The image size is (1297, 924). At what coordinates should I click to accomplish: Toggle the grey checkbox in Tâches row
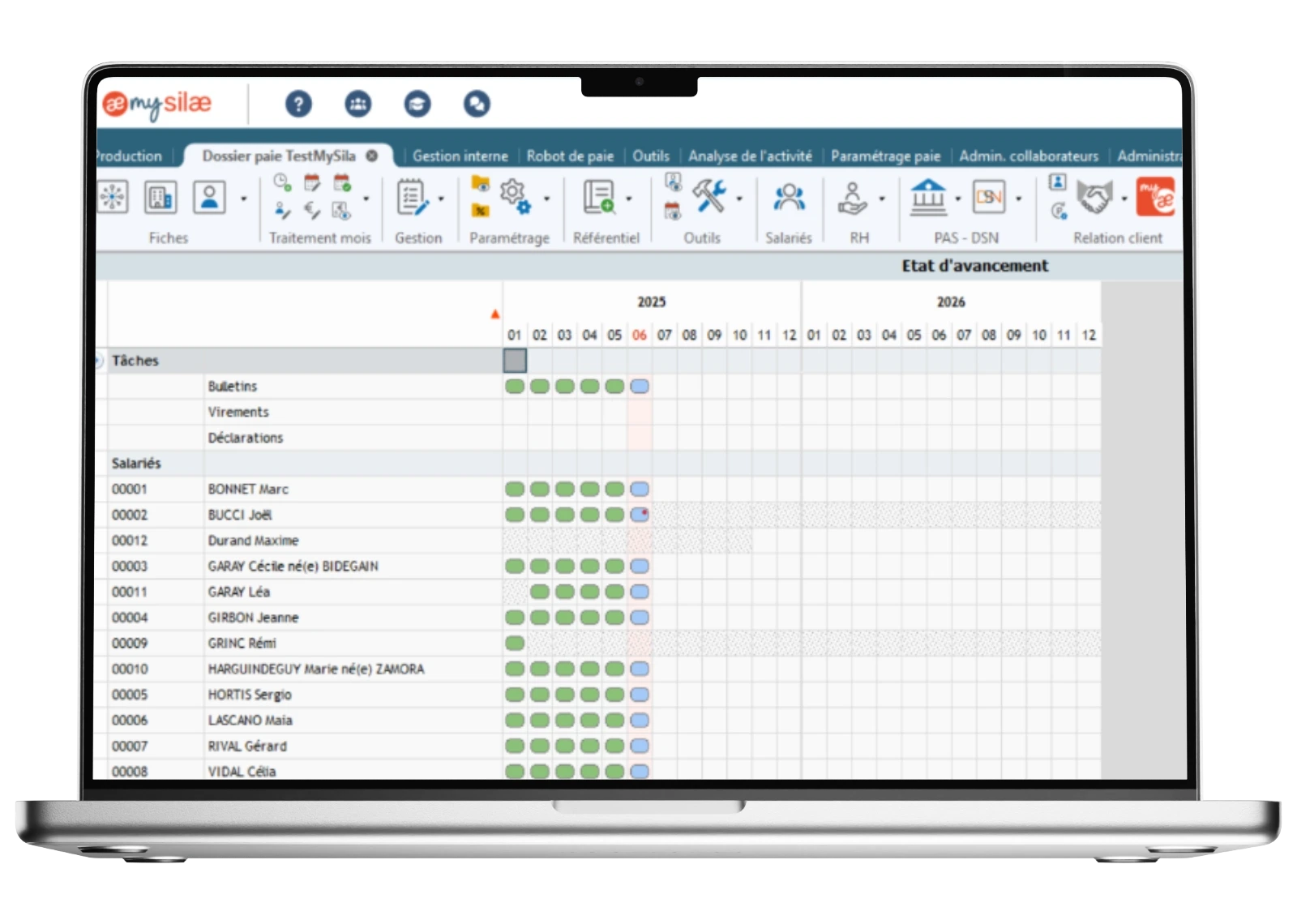tap(515, 361)
